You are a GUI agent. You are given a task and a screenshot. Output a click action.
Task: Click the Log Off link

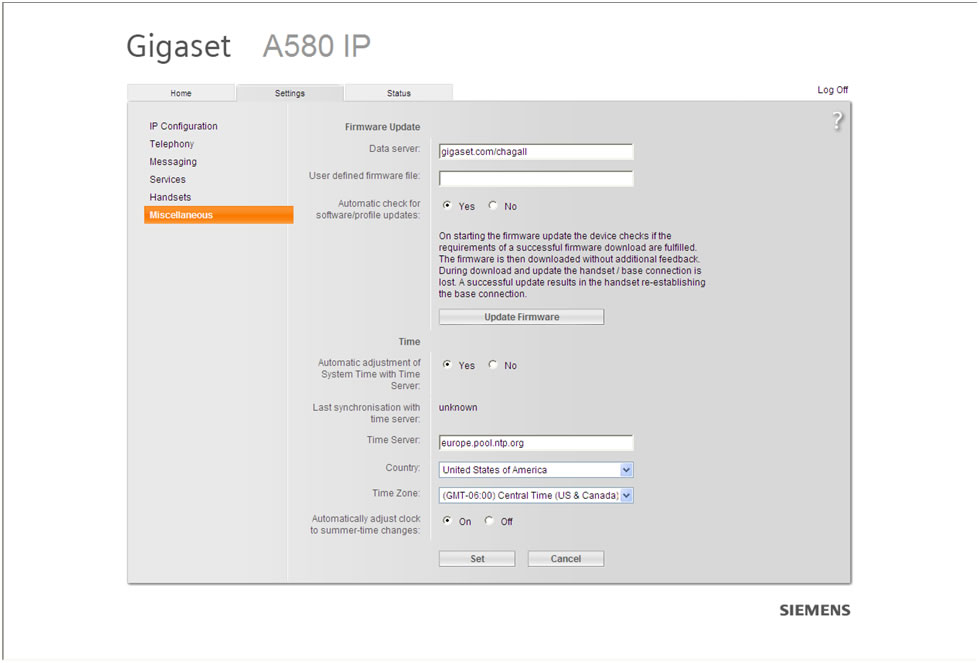pos(832,90)
